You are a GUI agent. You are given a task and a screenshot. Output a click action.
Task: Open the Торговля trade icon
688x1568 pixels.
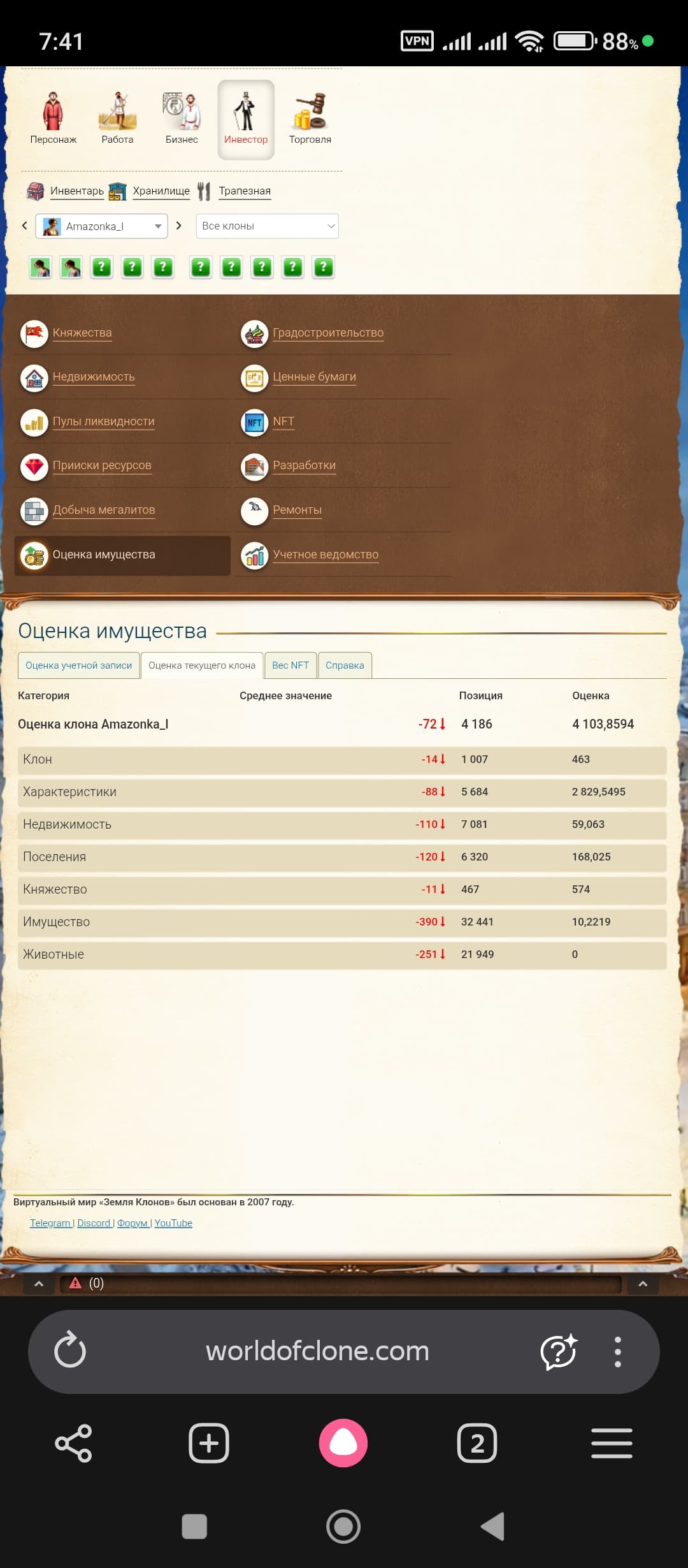[310, 112]
